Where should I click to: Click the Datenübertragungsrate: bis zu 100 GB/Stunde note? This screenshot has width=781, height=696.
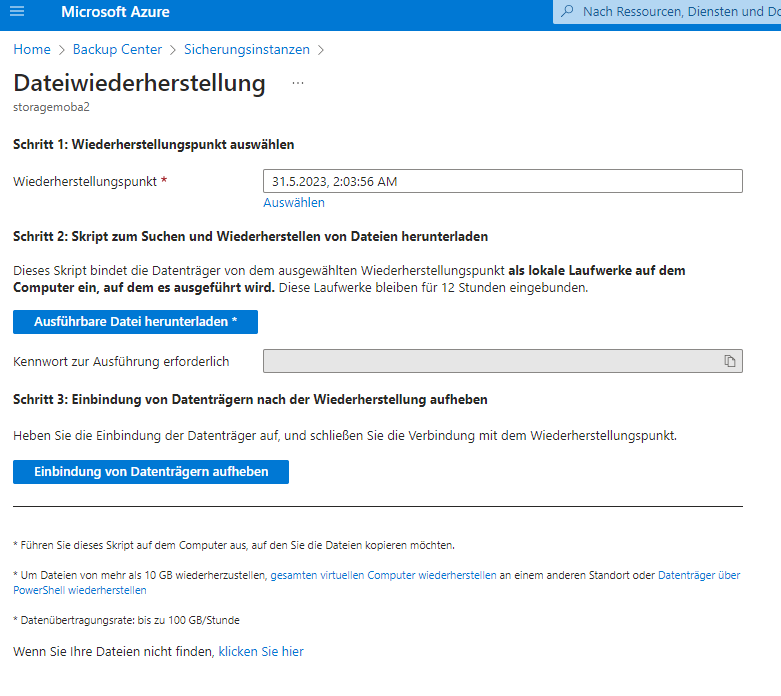coord(127,620)
